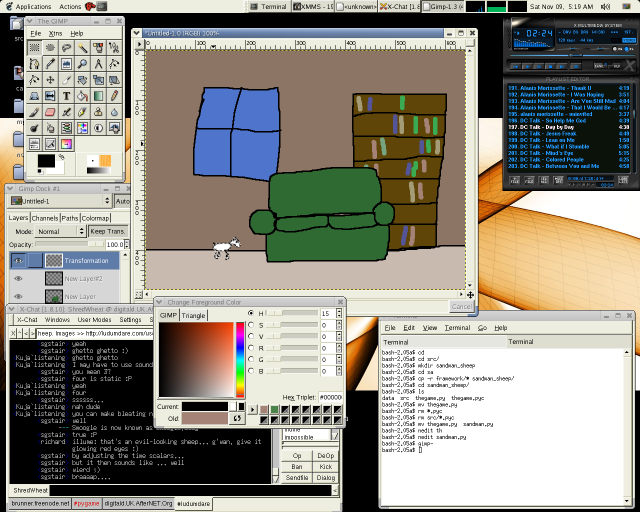This screenshot has width=640, height=512.
Task: Select the Eraser tool
Action: (x=50, y=111)
